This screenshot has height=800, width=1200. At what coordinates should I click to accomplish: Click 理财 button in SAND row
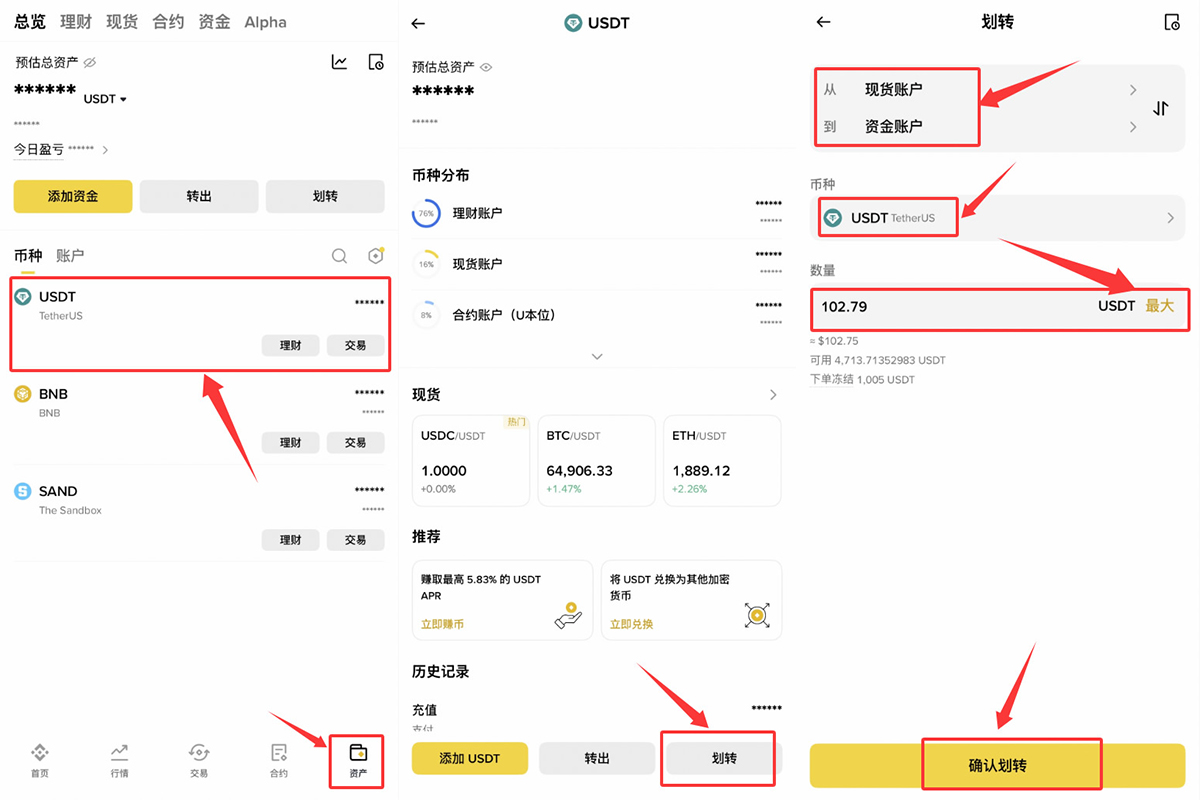point(291,539)
